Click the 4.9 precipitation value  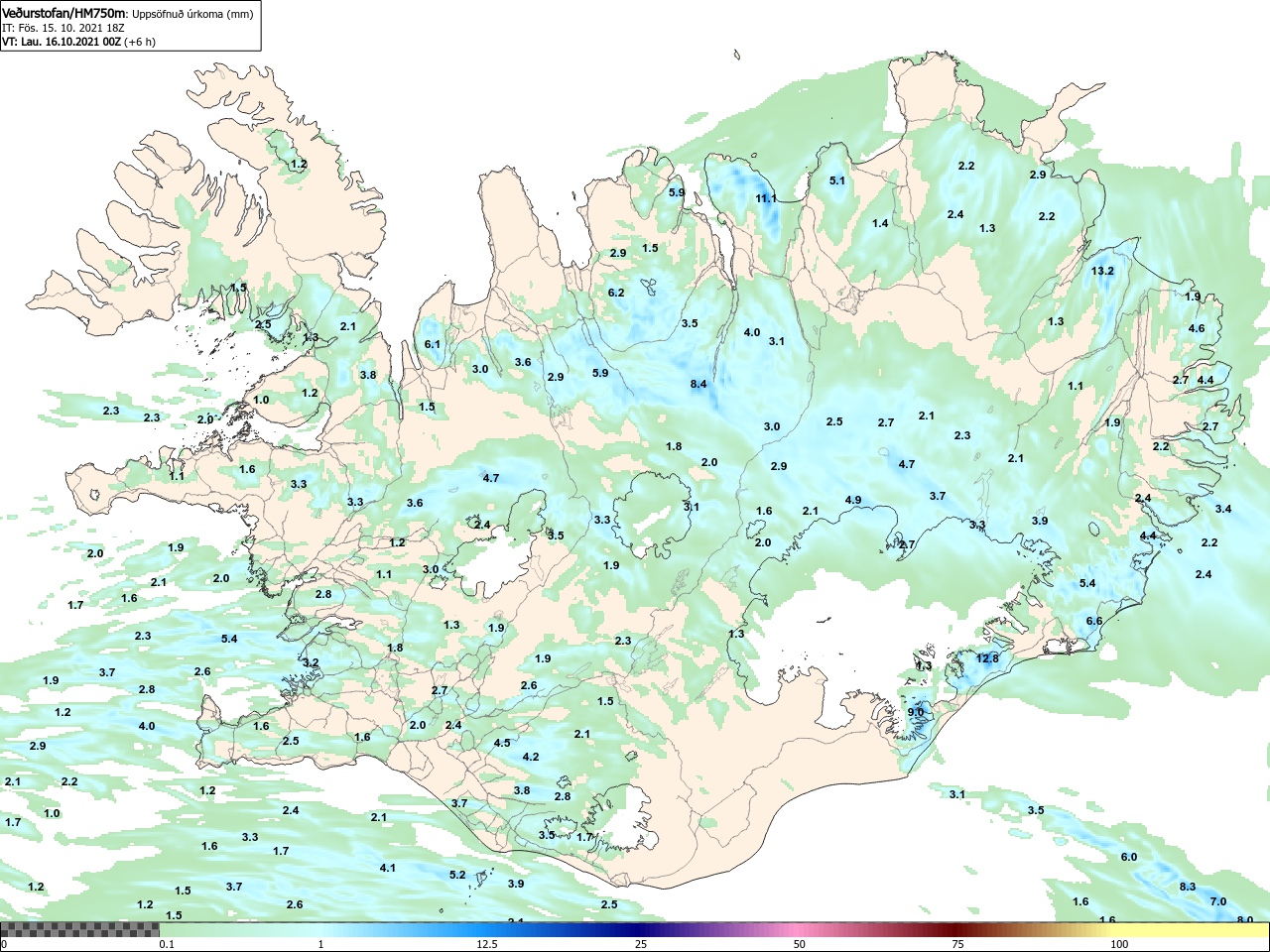853,500
